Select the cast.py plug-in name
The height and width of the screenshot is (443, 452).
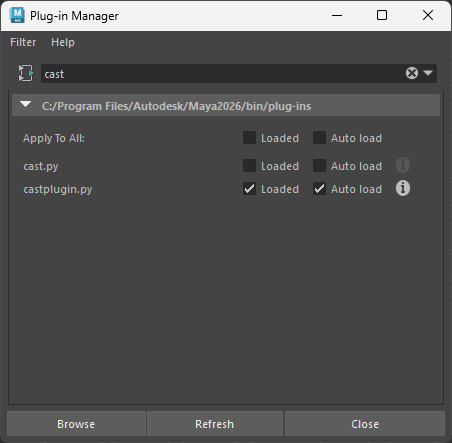click(41, 166)
